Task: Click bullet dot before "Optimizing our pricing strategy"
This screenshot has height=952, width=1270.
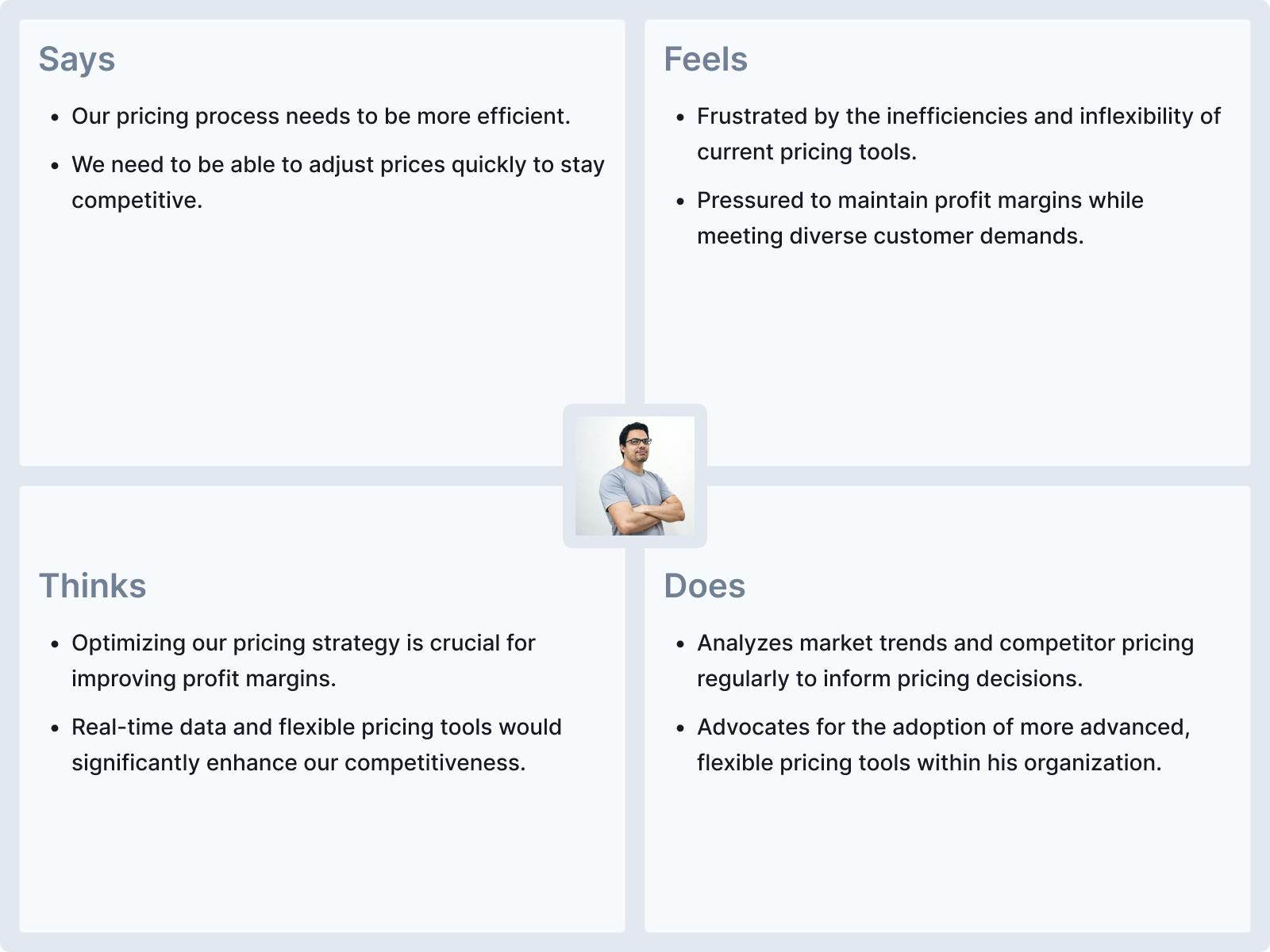Action: (55, 644)
